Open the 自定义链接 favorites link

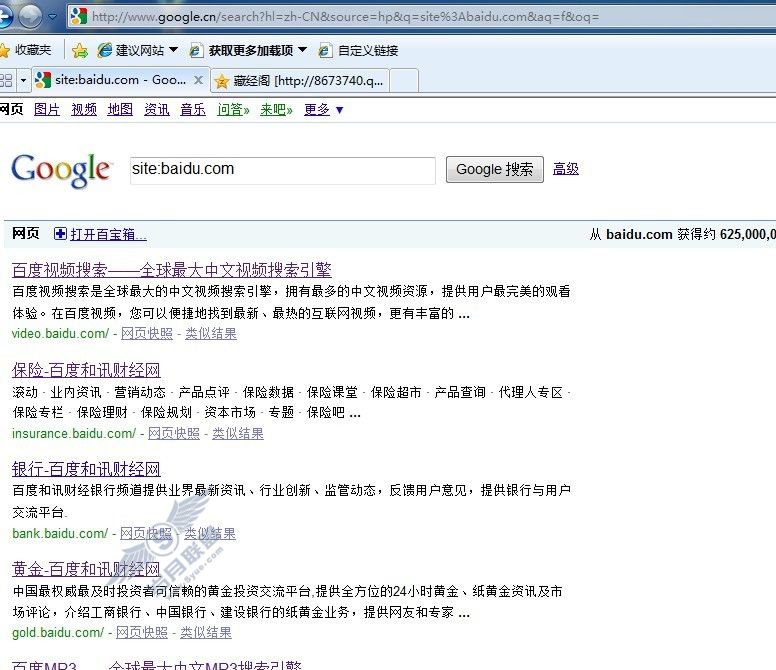358,50
